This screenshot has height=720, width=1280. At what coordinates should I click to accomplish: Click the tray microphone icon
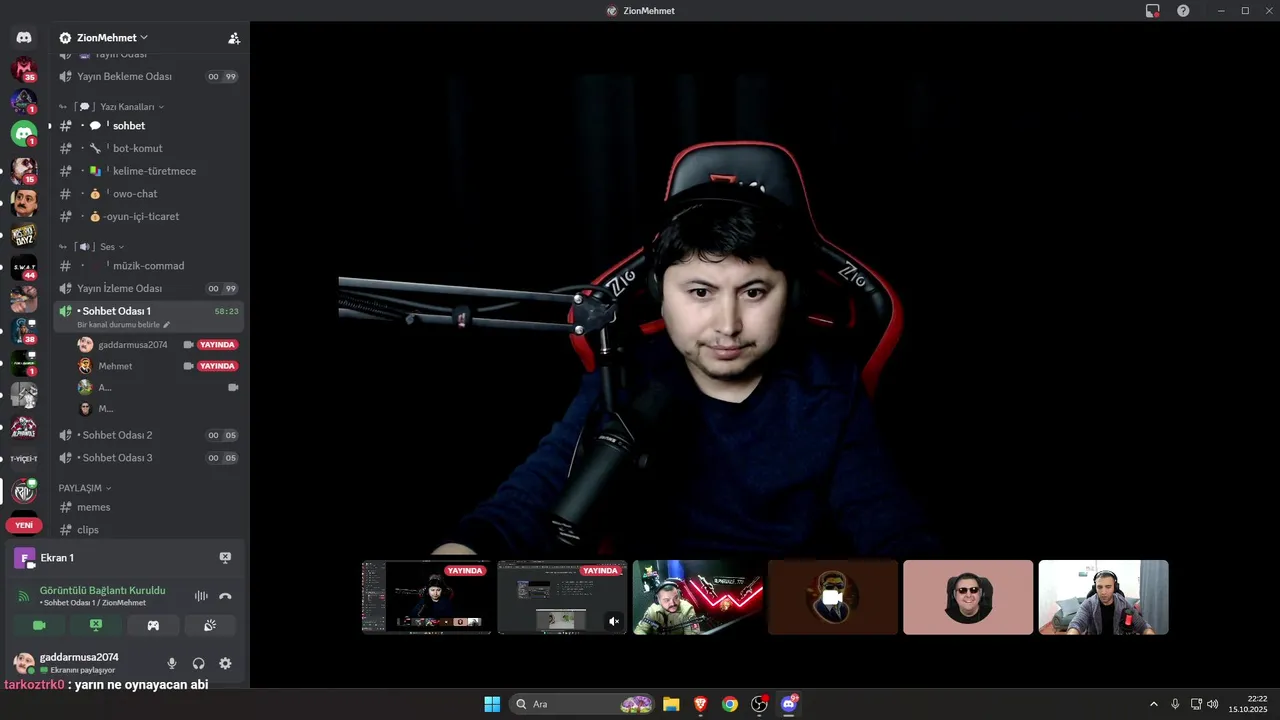tap(1175, 704)
